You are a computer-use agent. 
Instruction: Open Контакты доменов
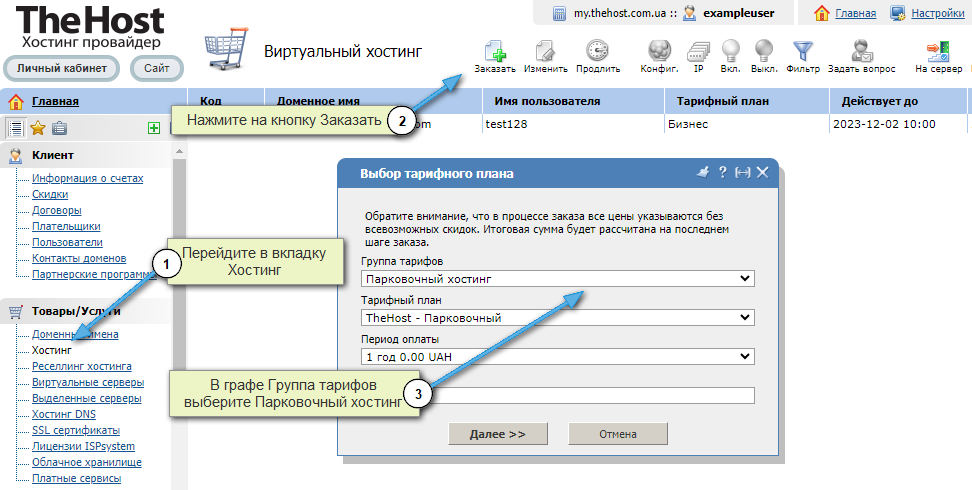coord(79,258)
